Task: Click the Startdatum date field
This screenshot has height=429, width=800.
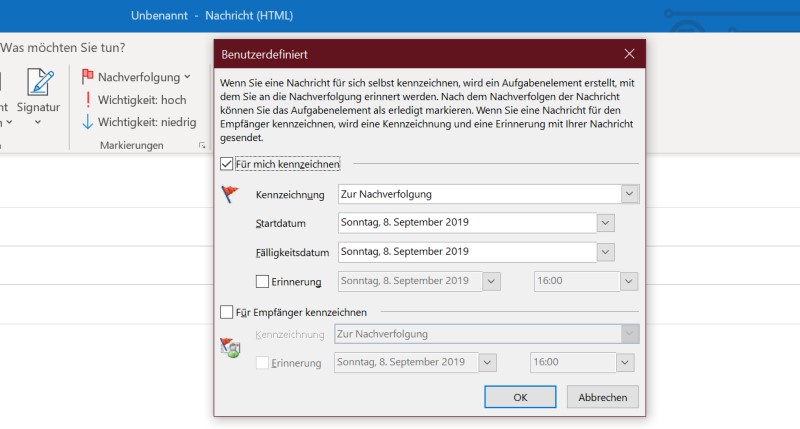Action: coord(467,223)
